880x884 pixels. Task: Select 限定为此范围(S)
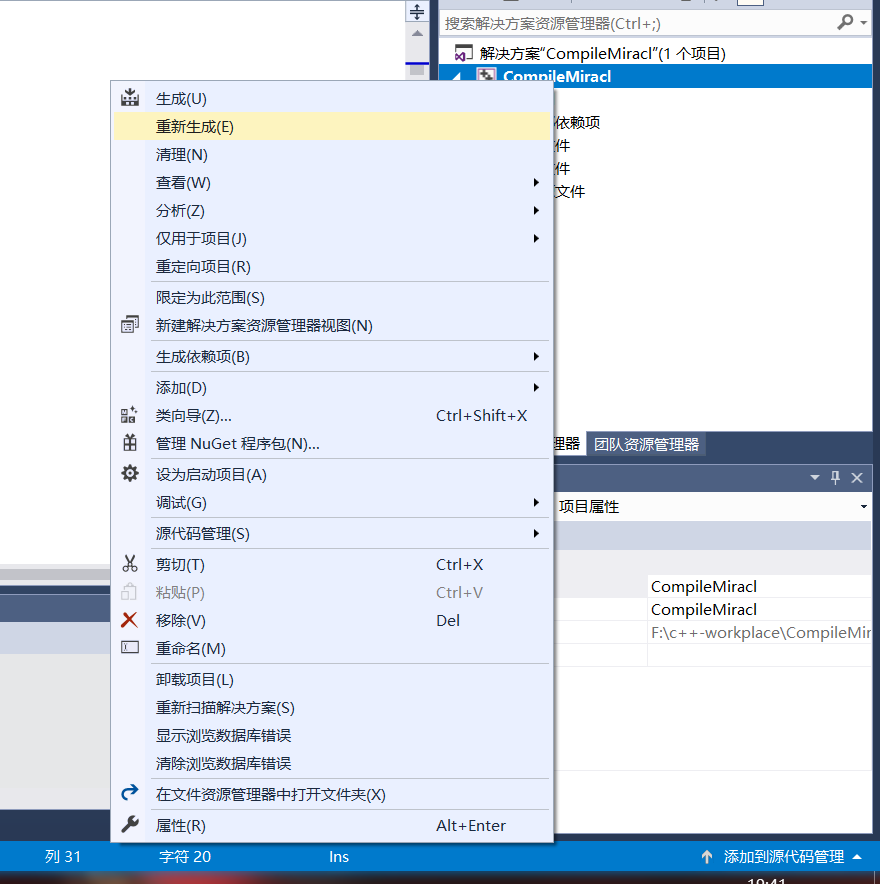[x=331, y=298]
